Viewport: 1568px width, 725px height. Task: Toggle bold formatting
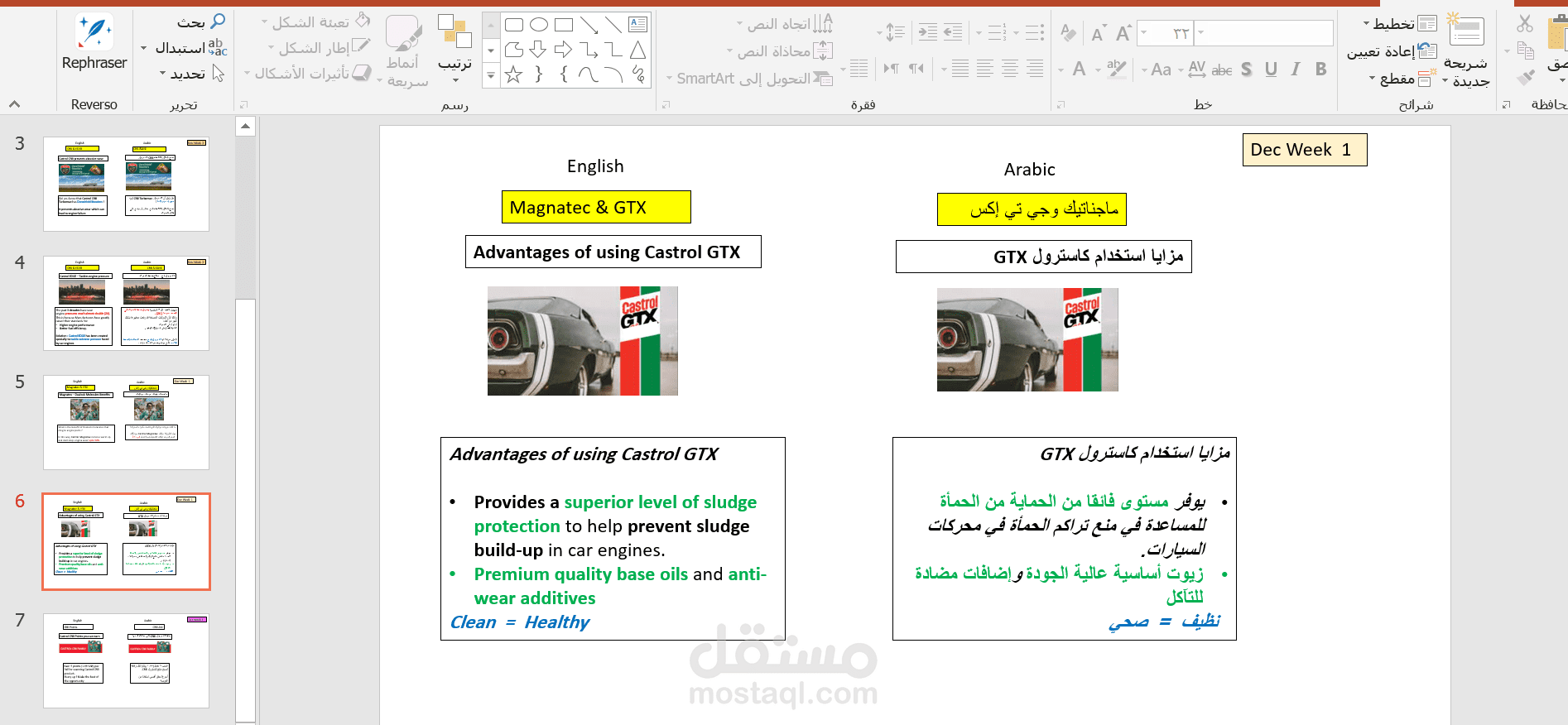point(1320,70)
